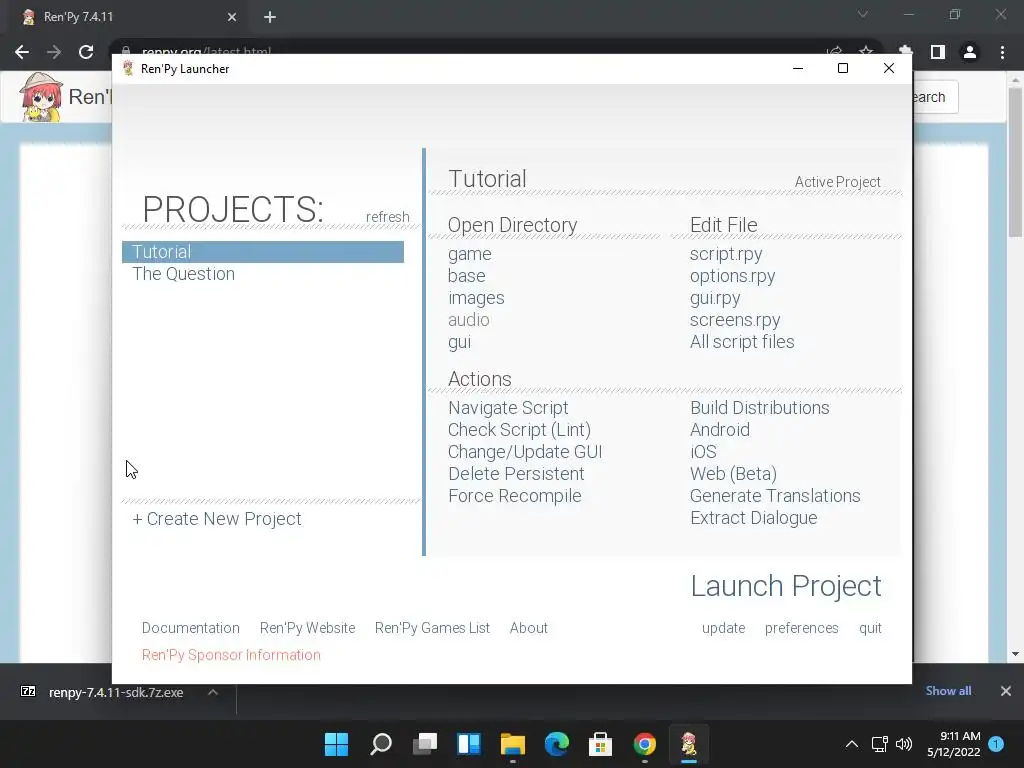The width and height of the screenshot is (1024, 768).
Task: Open the gui directory
Action: (459, 342)
